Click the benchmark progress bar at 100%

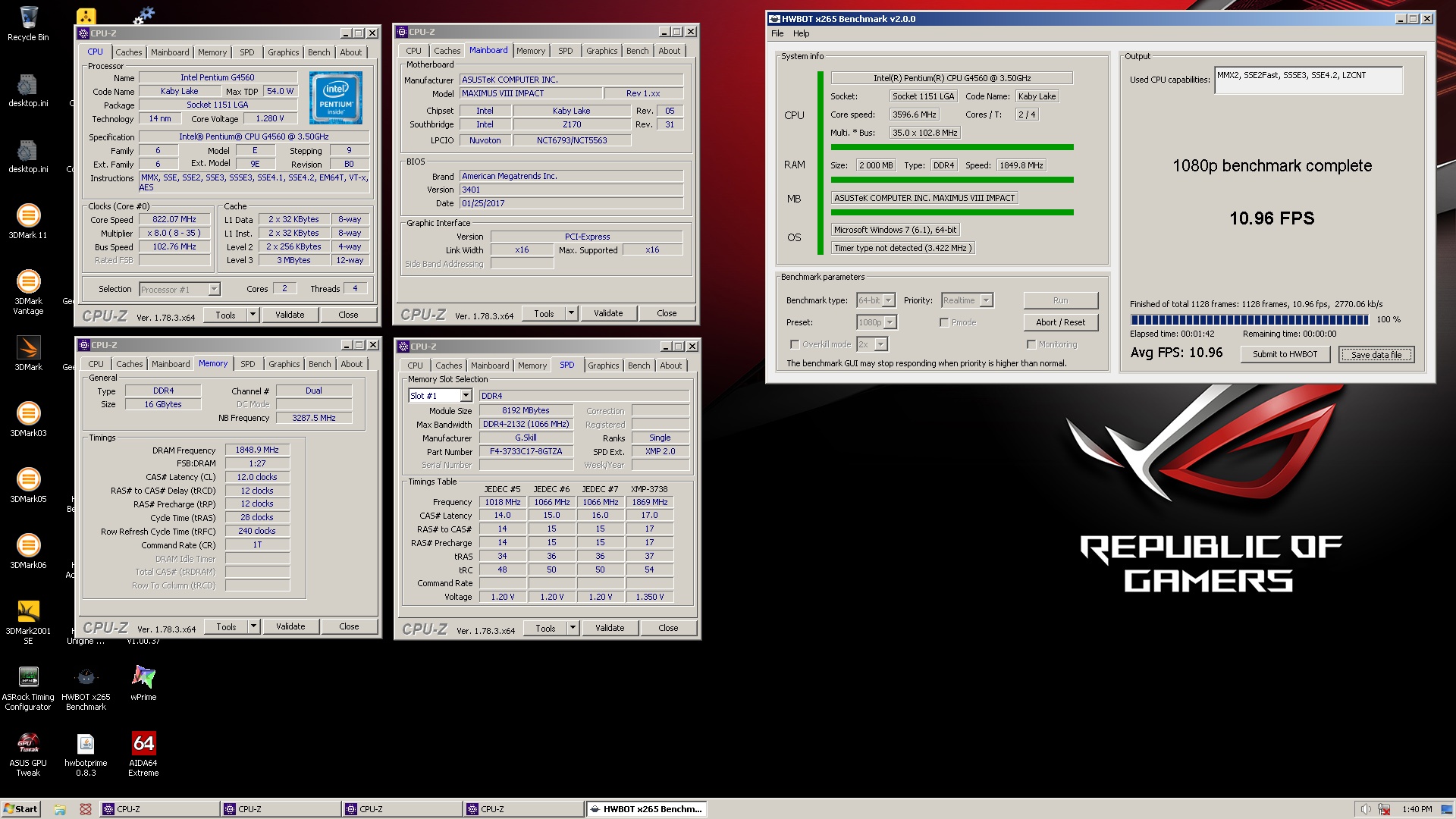[x=1249, y=319]
